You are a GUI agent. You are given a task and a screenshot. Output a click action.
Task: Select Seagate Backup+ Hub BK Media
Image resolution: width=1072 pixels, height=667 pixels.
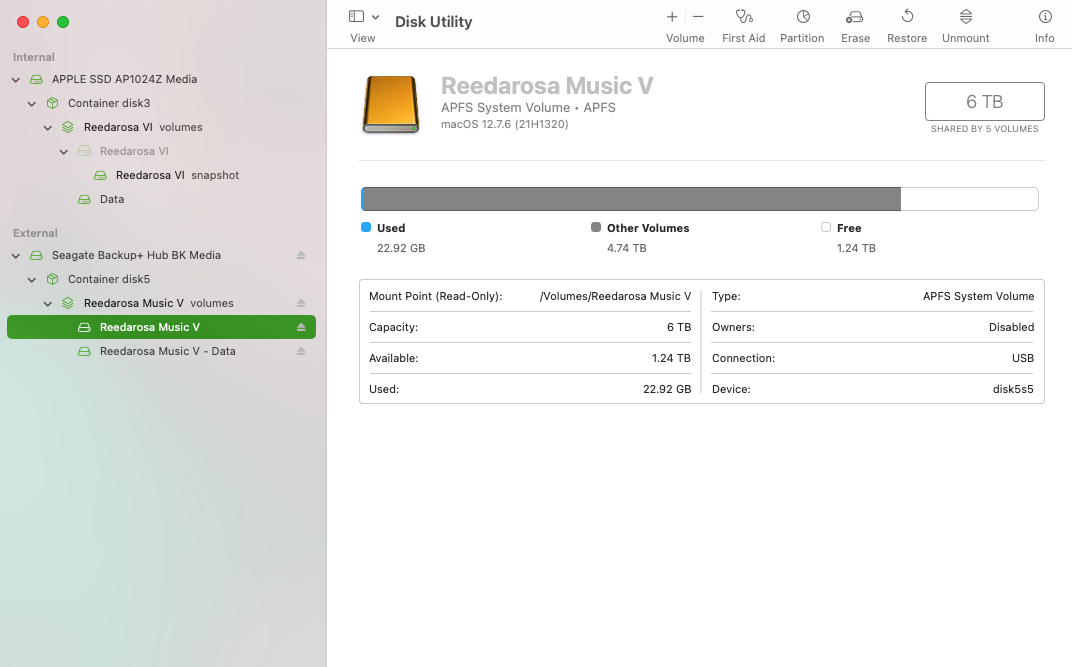click(161, 255)
